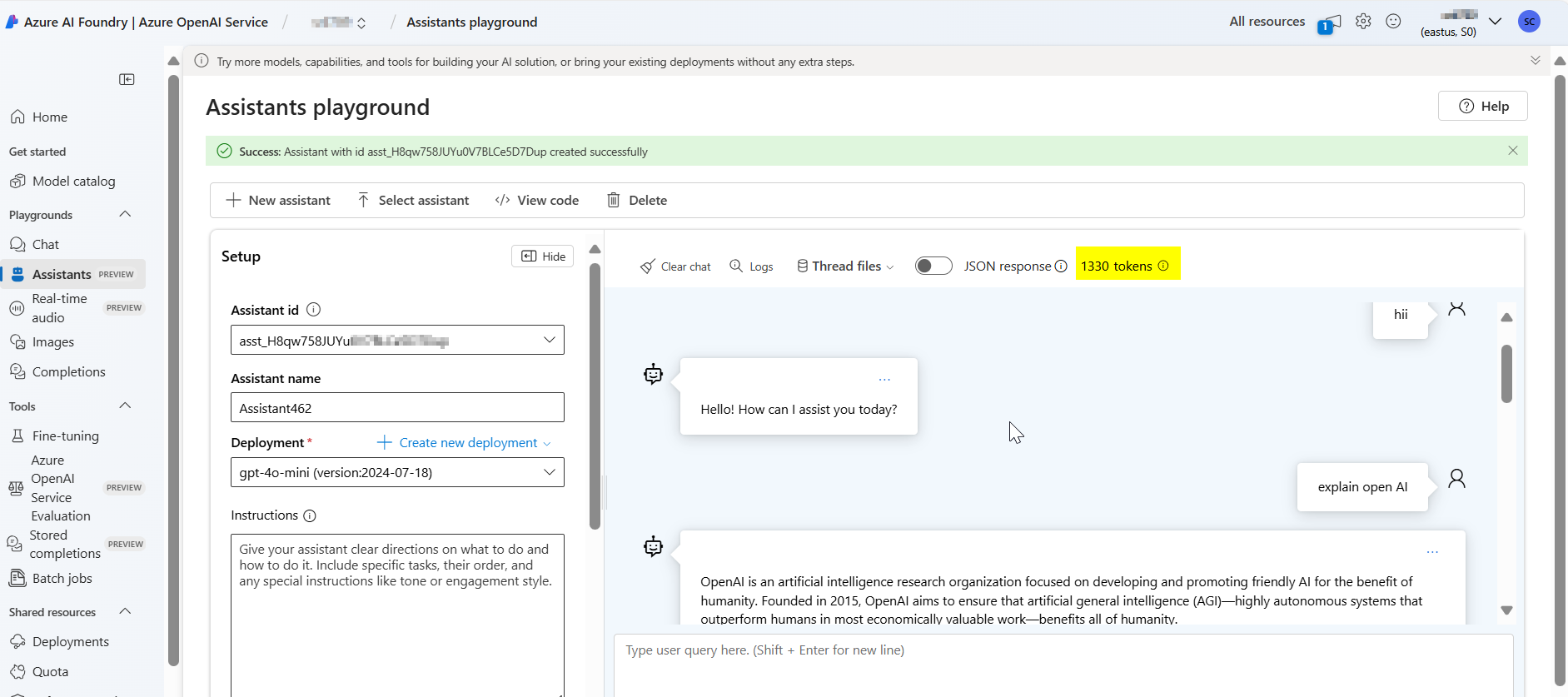Click View code button

(x=537, y=201)
